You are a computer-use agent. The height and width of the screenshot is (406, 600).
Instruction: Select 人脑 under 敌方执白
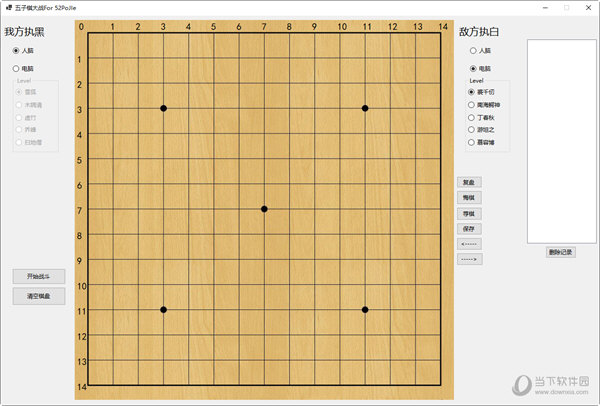pos(472,50)
